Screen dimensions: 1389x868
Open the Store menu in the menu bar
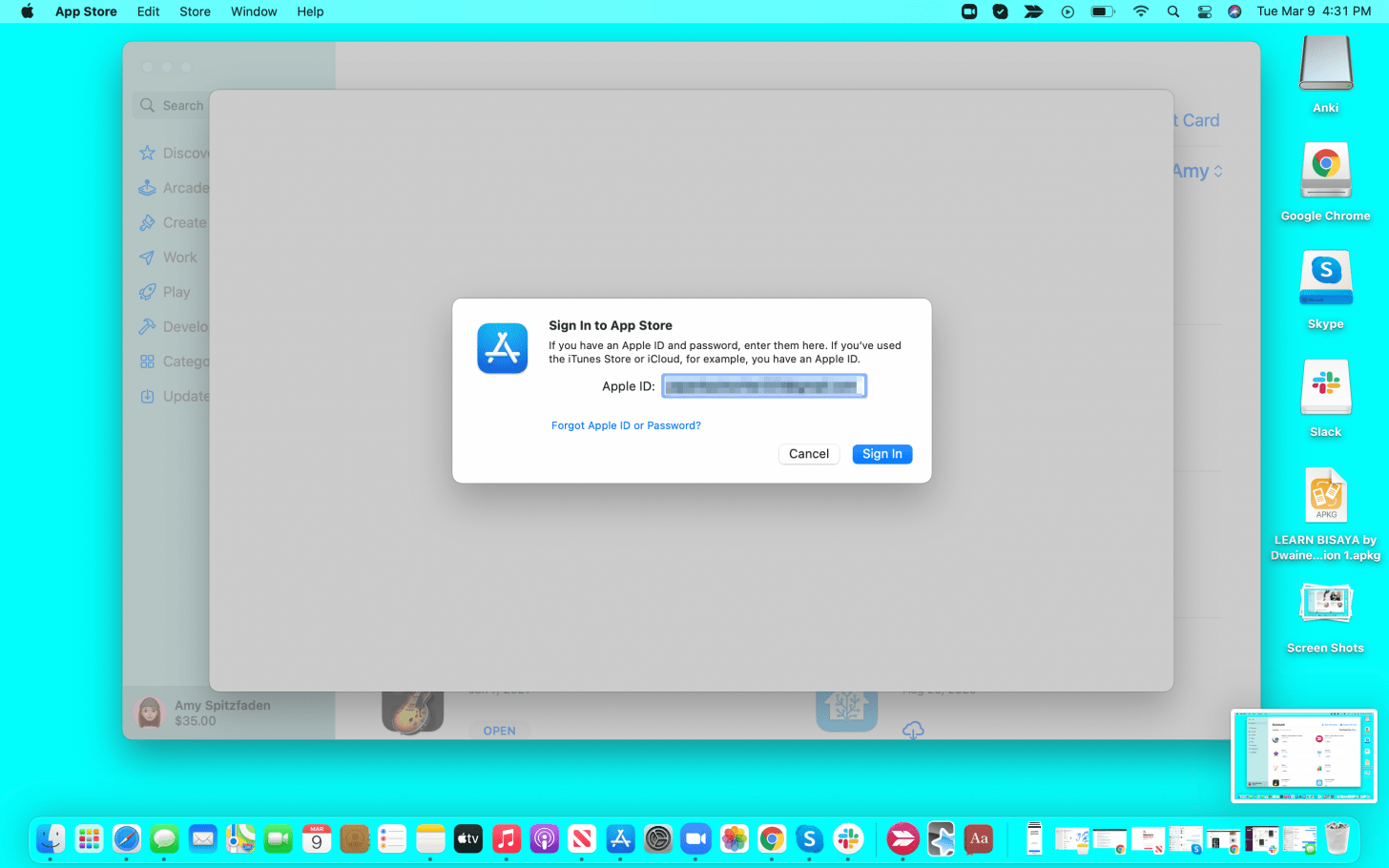(195, 11)
